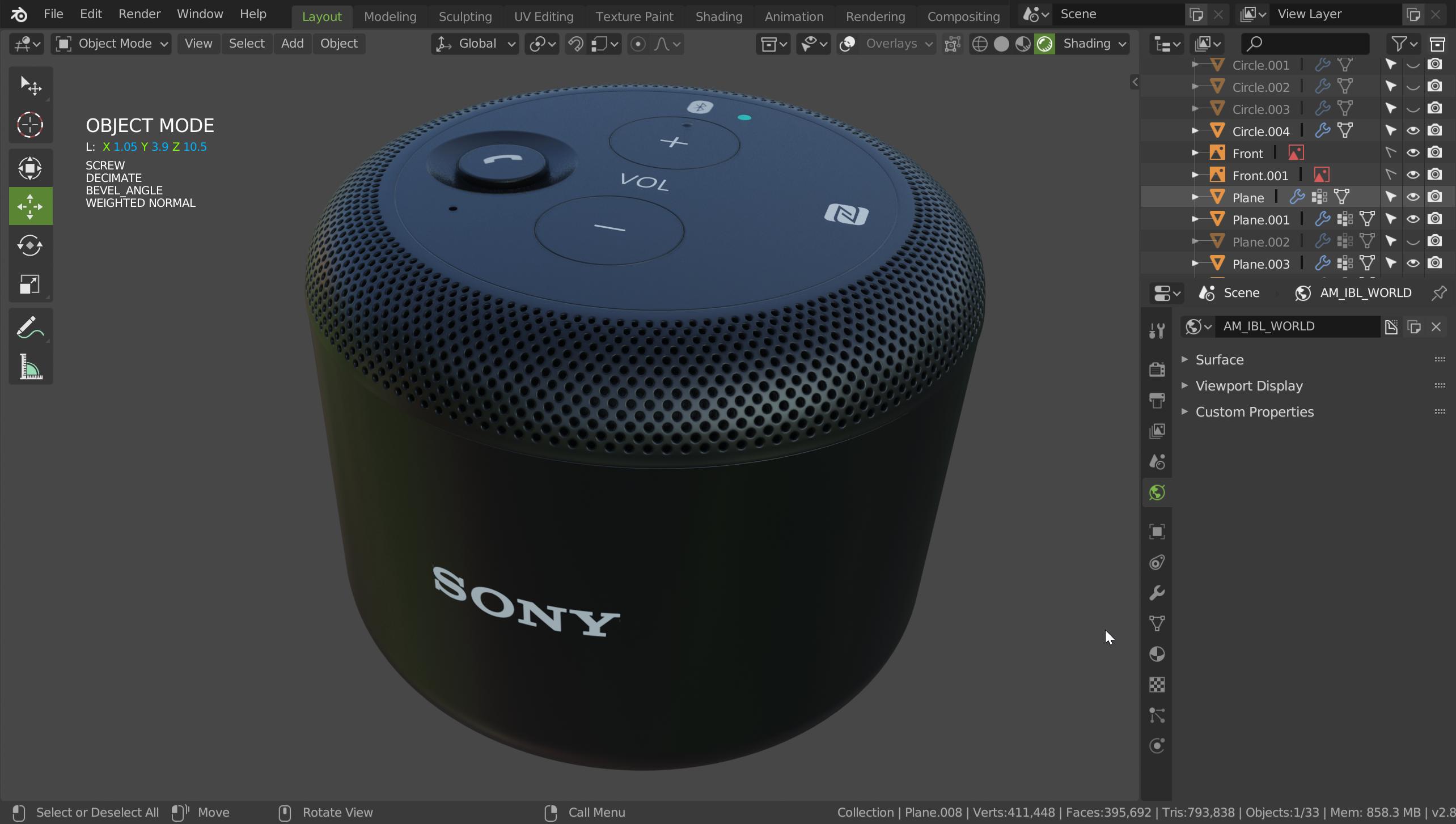Screen dimensions: 1456x824
Task: Open Global transform orientation dropdown
Action: pos(475,44)
